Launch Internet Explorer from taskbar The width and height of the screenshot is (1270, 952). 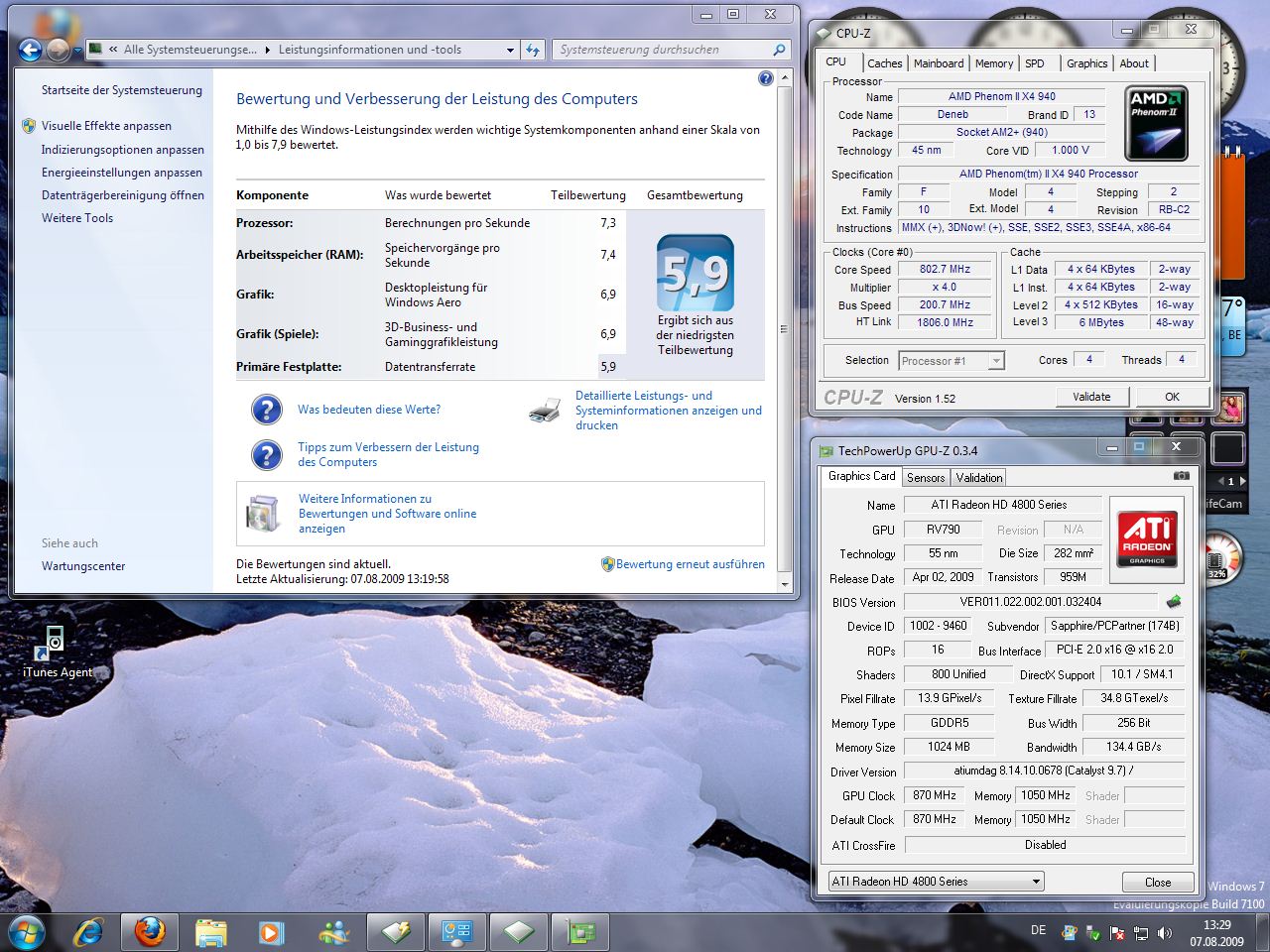tap(88, 932)
